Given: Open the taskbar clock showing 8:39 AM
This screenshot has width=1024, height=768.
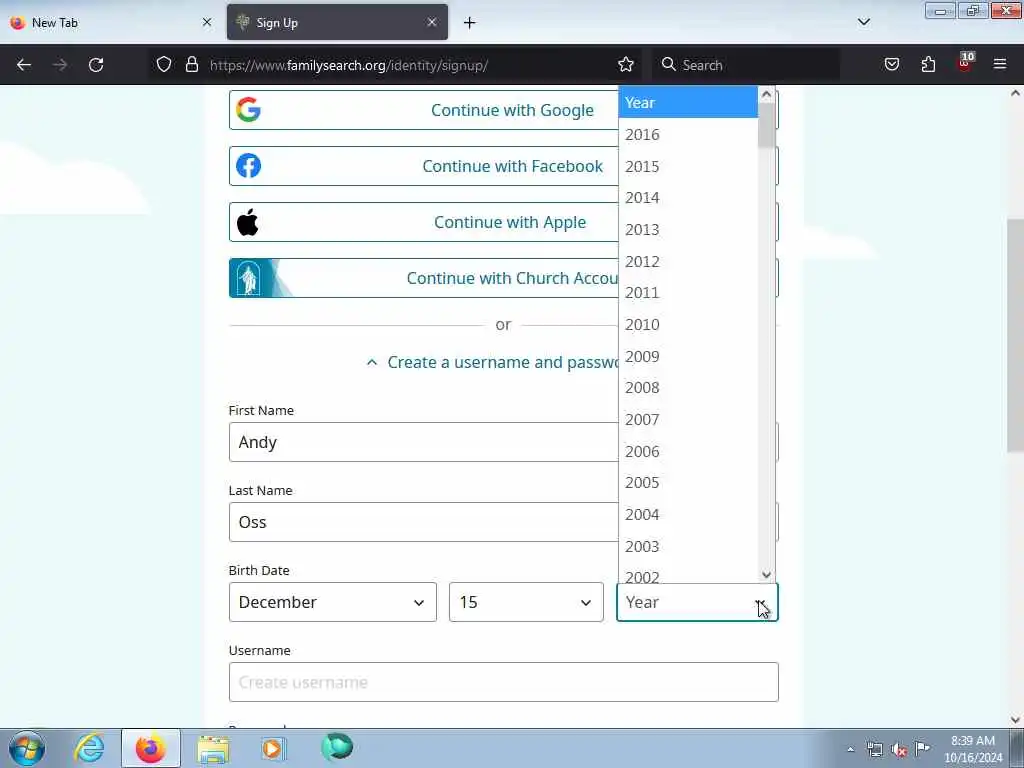Looking at the screenshot, I should pos(973,749).
